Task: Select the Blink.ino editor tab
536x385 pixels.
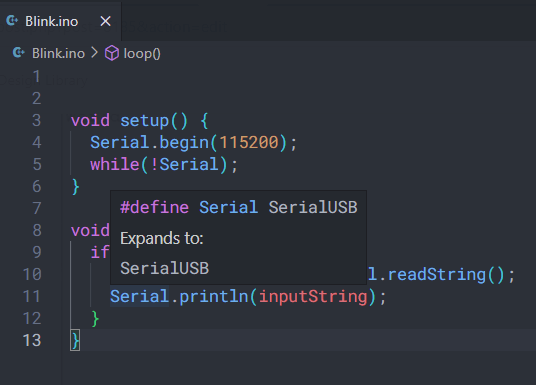Action: click(60, 21)
